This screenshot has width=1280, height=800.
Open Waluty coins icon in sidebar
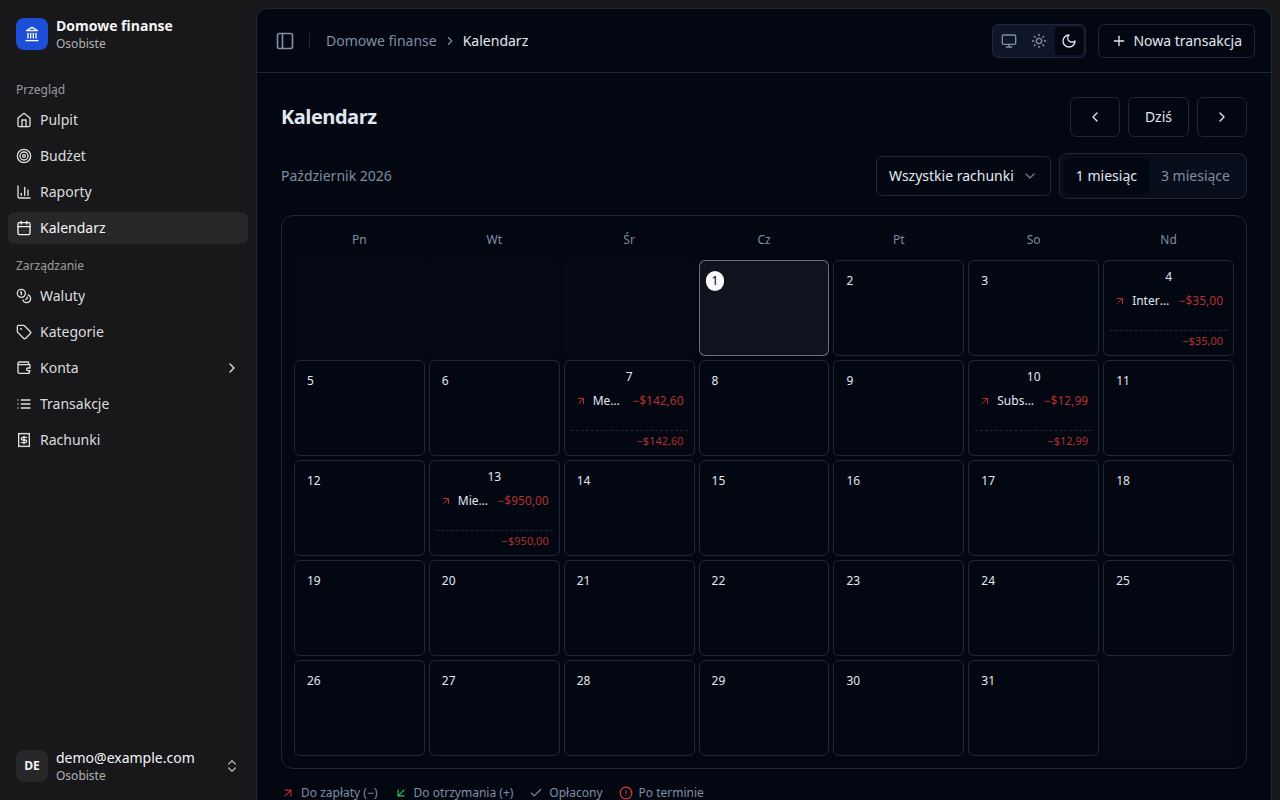coord(25,296)
